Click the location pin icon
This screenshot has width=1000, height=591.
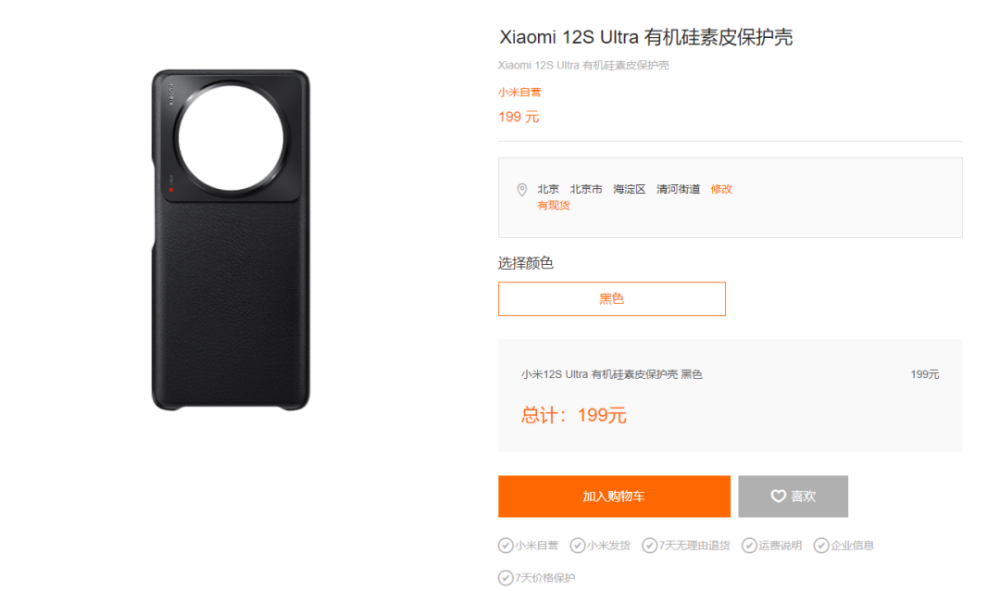click(x=522, y=189)
